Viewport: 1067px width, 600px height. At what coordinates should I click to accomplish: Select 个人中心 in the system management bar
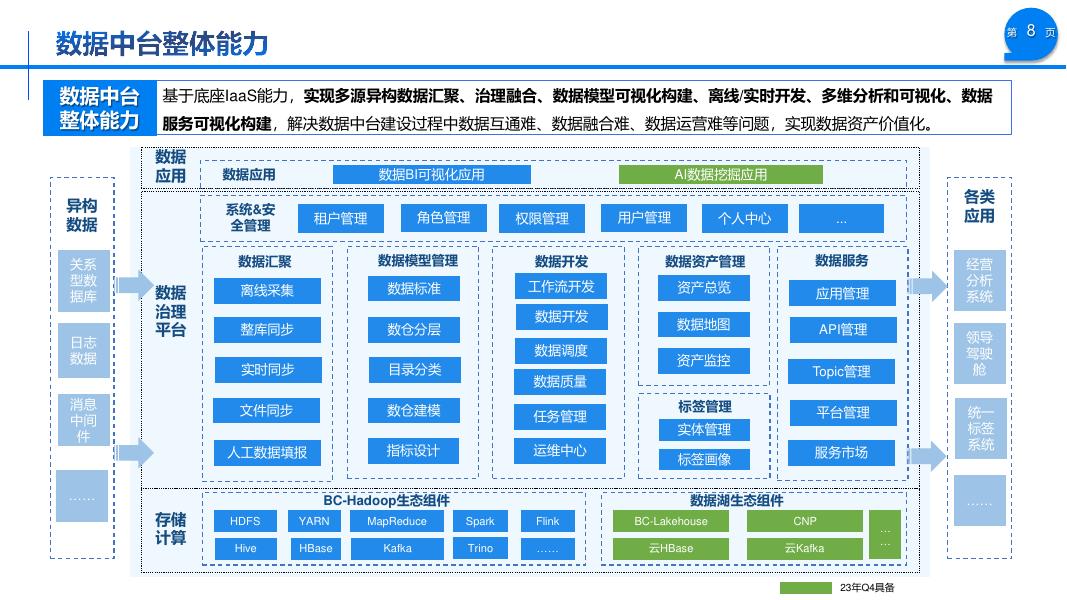(744, 218)
